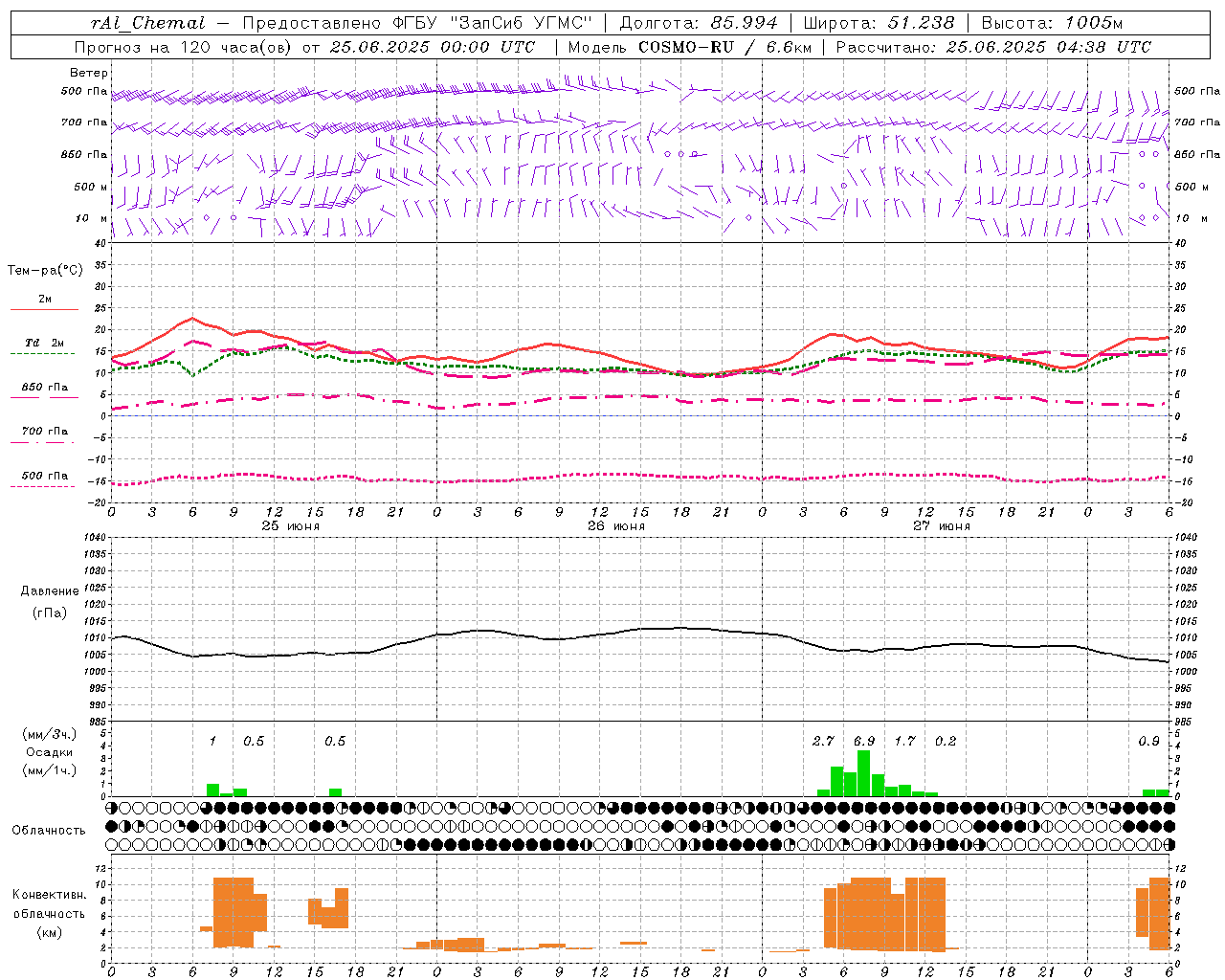Click the 0.2 precipitation total value
Viewport: 1225px width, 980px height.
coord(946,741)
